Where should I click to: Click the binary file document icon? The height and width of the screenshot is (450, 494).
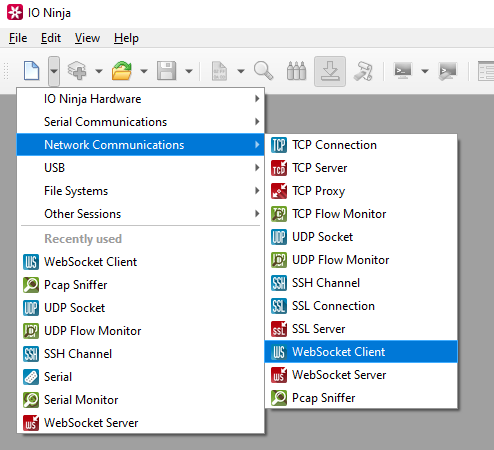(219, 71)
